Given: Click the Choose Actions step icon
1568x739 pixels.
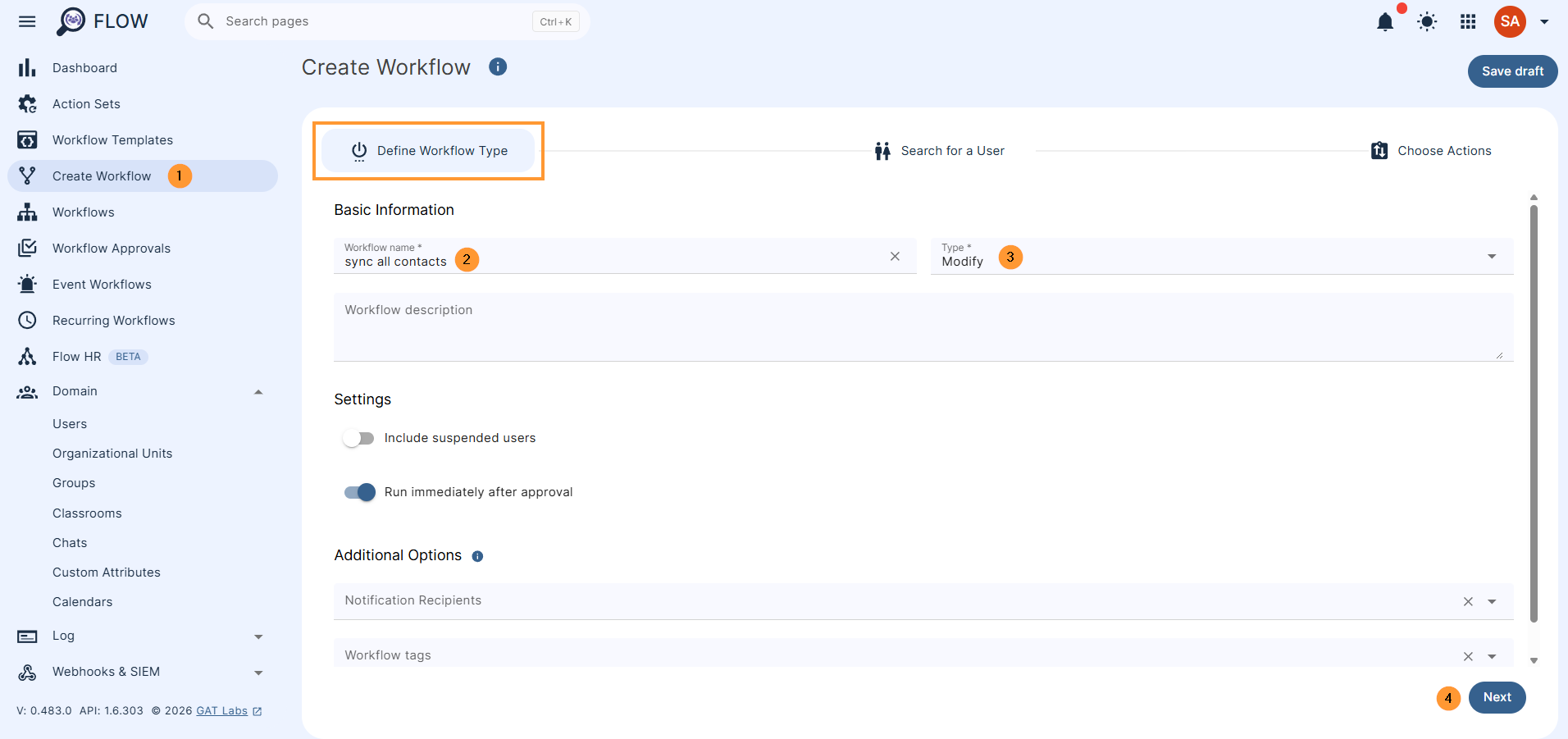Looking at the screenshot, I should click(x=1379, y=151).
